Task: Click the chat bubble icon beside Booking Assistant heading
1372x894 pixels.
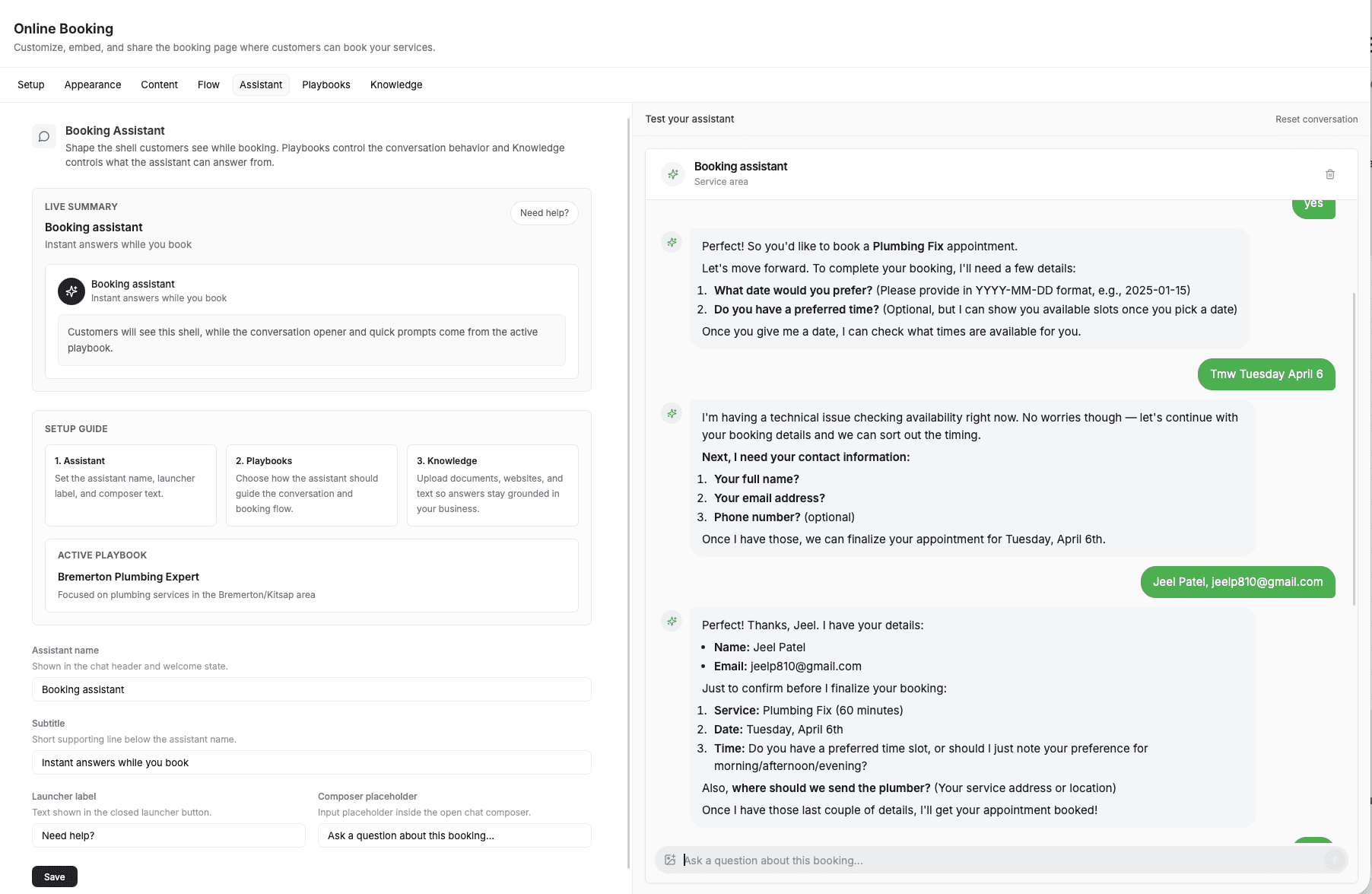Action: pos(43,136)
